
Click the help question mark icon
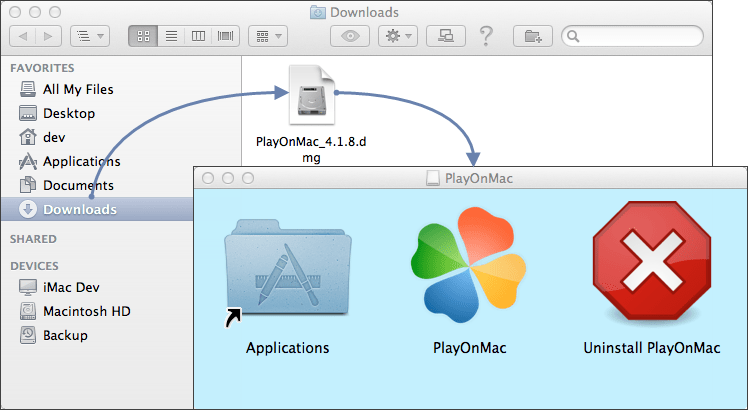486,36
